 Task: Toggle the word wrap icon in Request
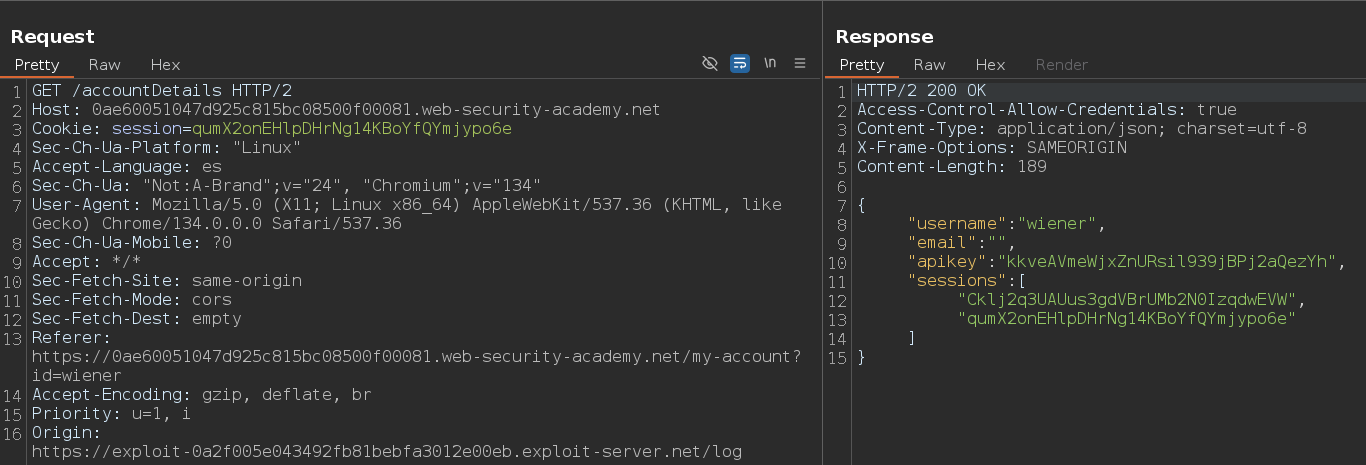pyautogui.click(x=740, y=63)
